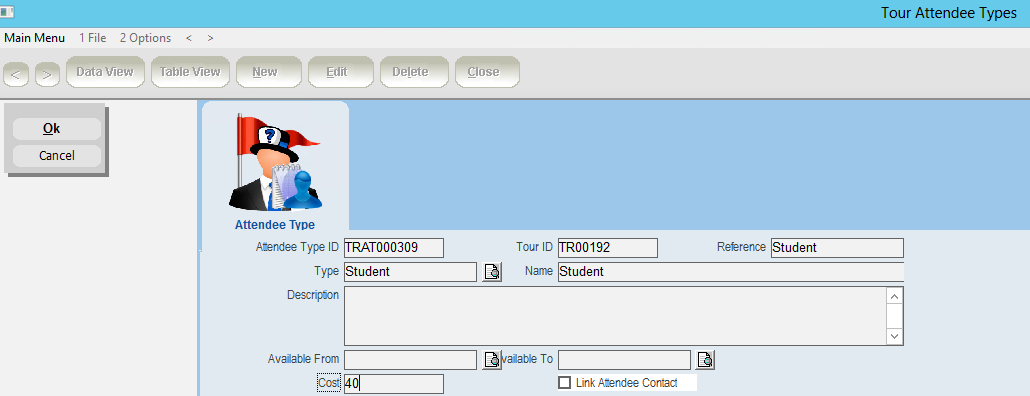The width and height of the screenshot is (1030, 396).
Task: Click into the Description text area
Action: point(615,316)
